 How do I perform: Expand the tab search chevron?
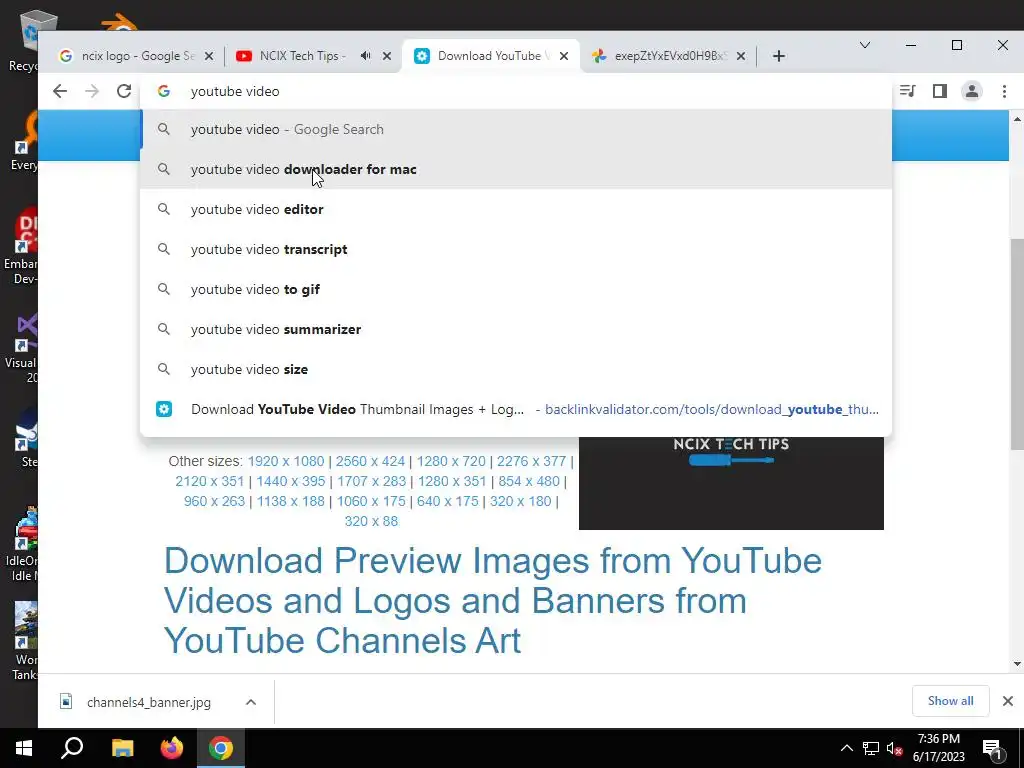click(865, 45)
